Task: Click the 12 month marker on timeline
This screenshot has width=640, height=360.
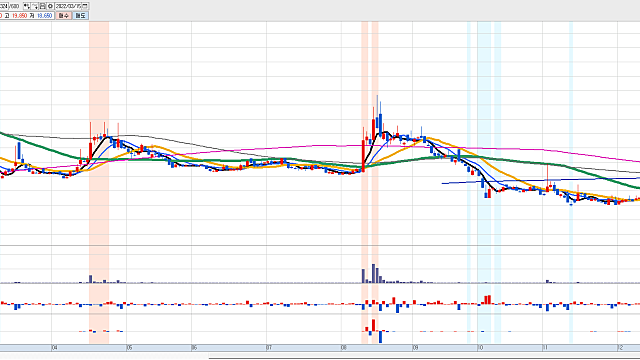Action: pyautogui.click(x=620, y=348)
